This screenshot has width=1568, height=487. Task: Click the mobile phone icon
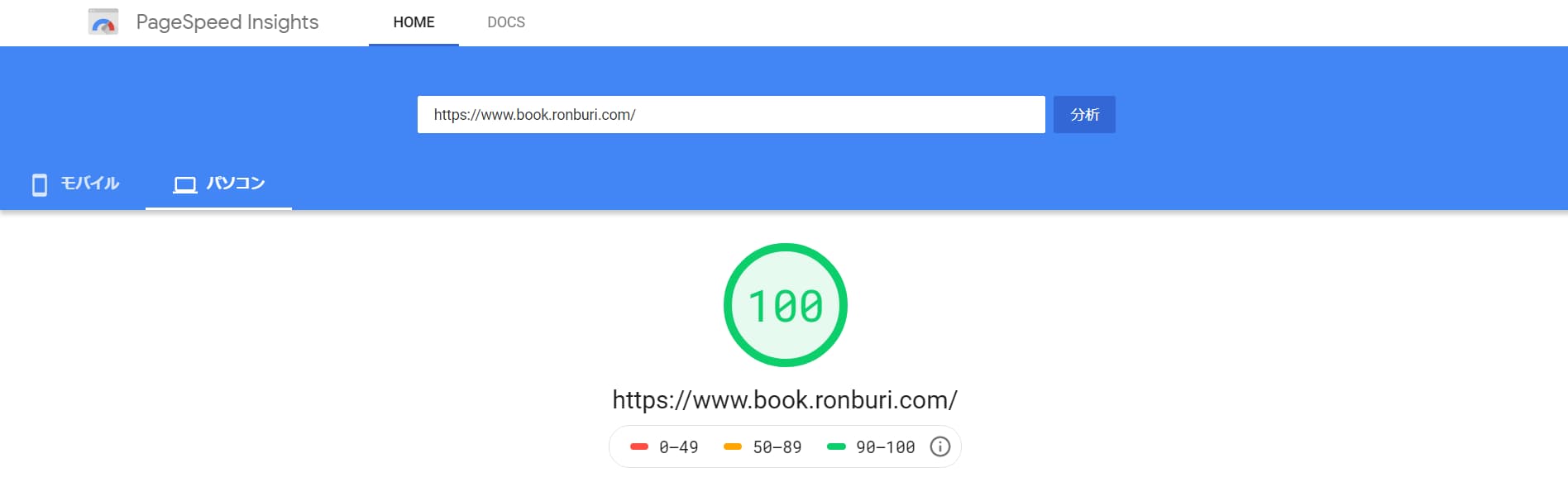point(40,184)
